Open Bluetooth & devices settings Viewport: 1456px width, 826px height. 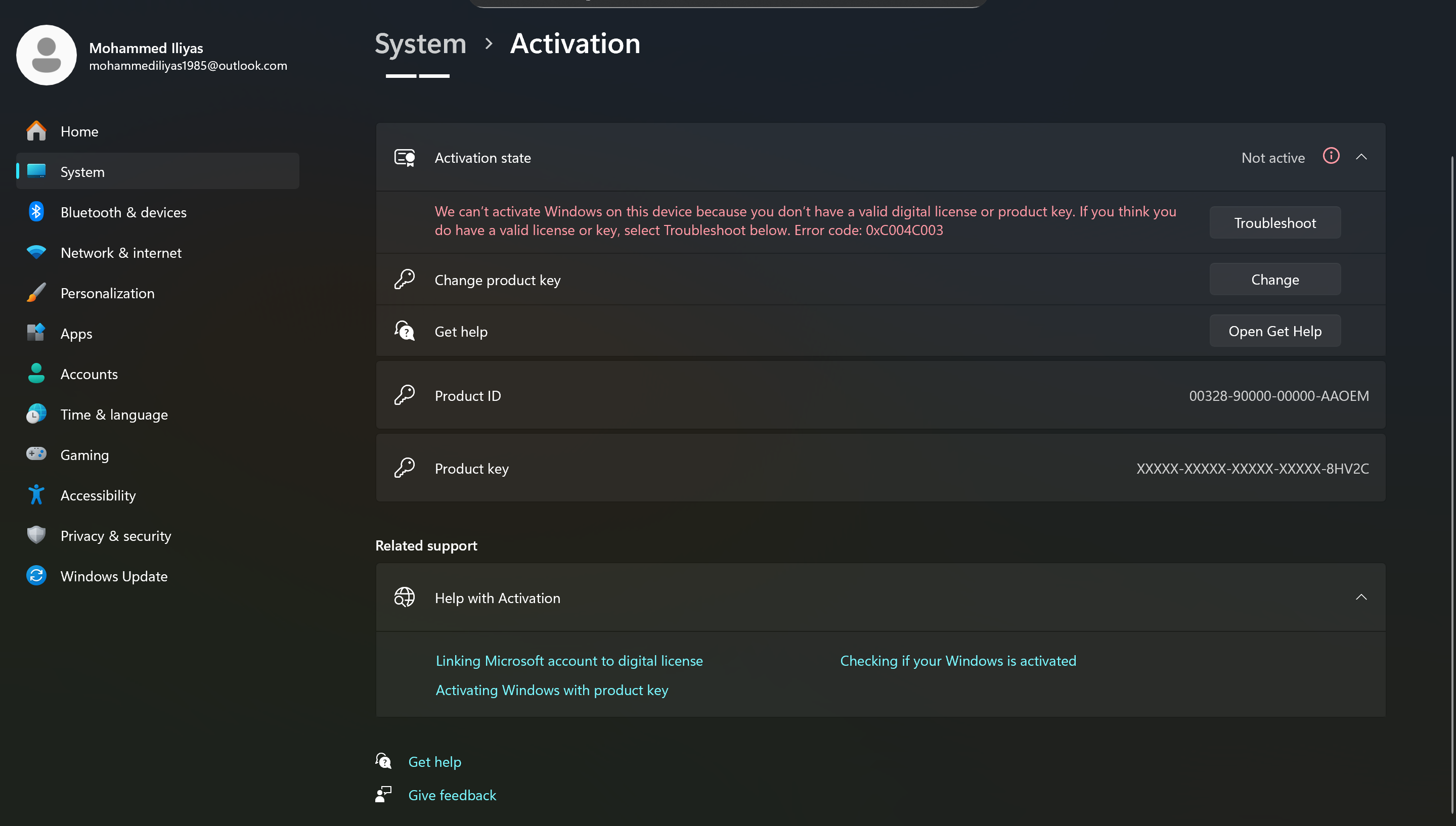(x=123, y=212)
